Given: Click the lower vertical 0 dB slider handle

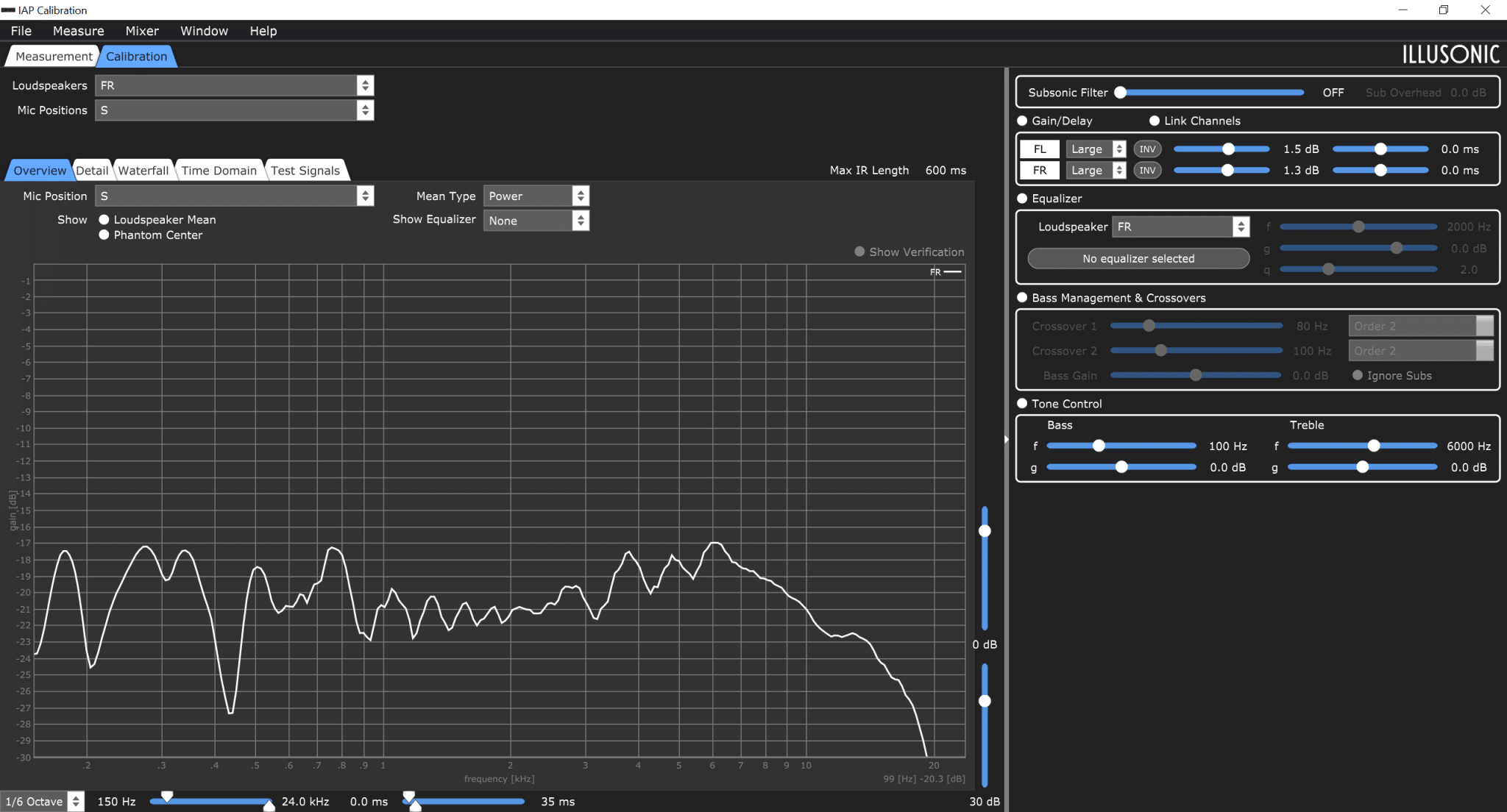Looking at the screenshot, I should (985, 701).
